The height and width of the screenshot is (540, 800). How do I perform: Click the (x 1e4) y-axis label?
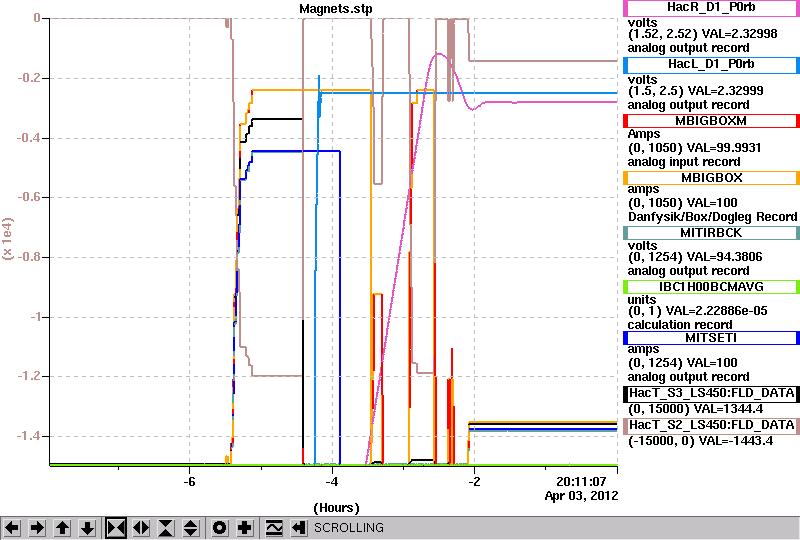coord(8,239)
